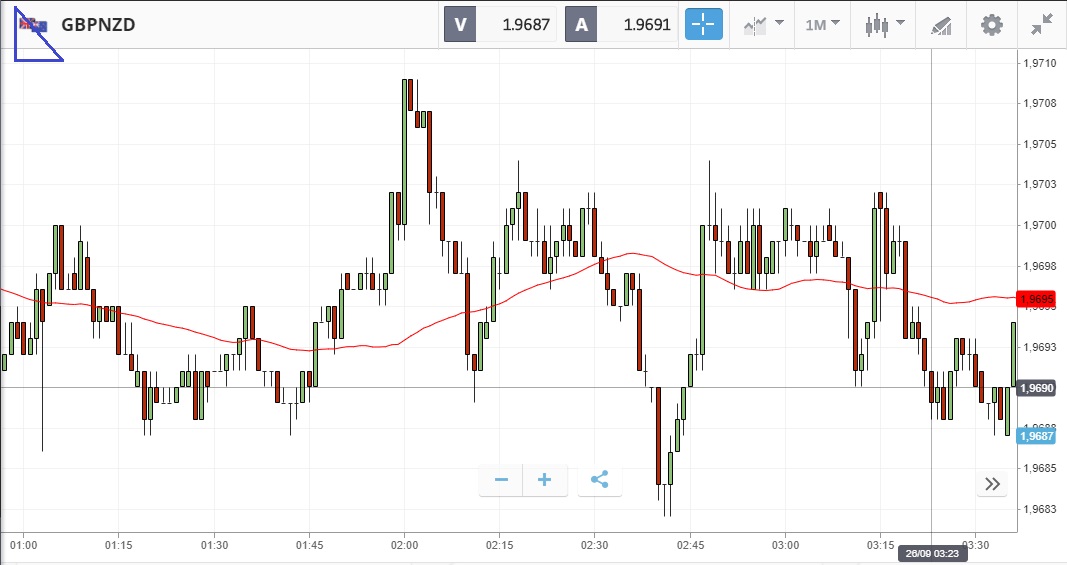Screen dimensions: 1067x565
Task: Click the GBPNZD currency pair flag icon
Action: [33, 25]
